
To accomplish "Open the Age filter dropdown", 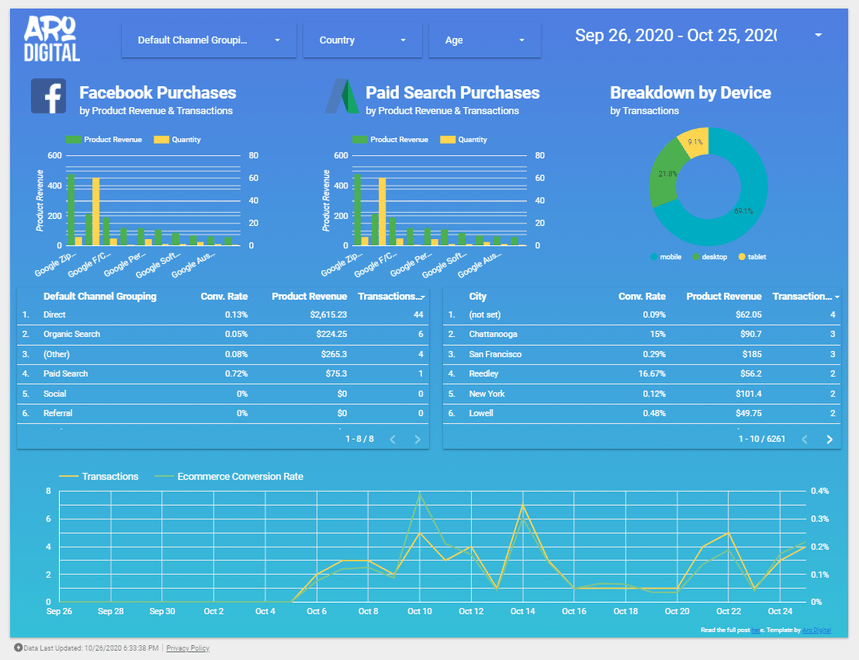I will 485,40.
